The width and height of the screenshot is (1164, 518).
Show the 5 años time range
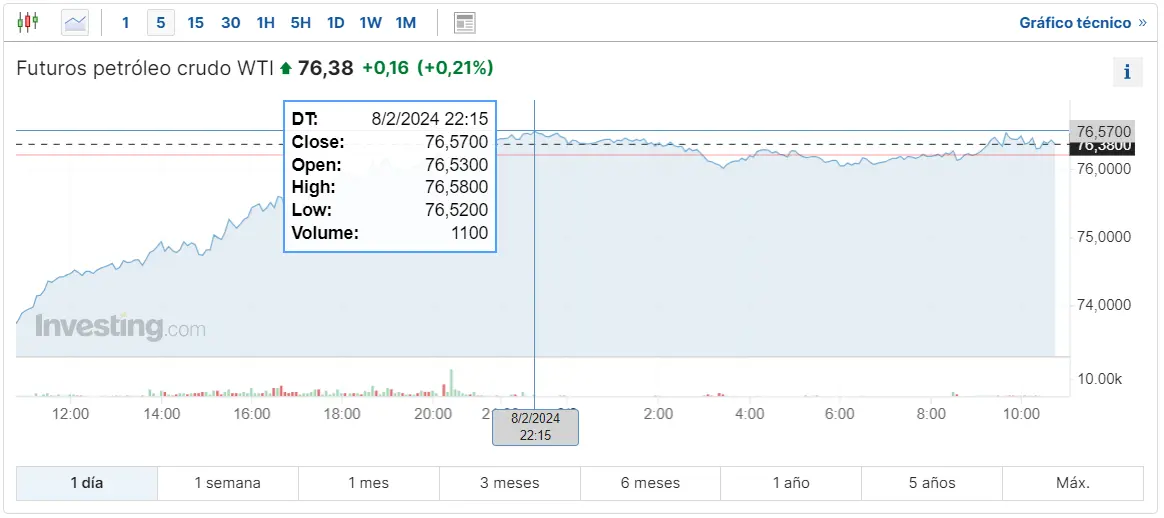(x=932, y=483)
